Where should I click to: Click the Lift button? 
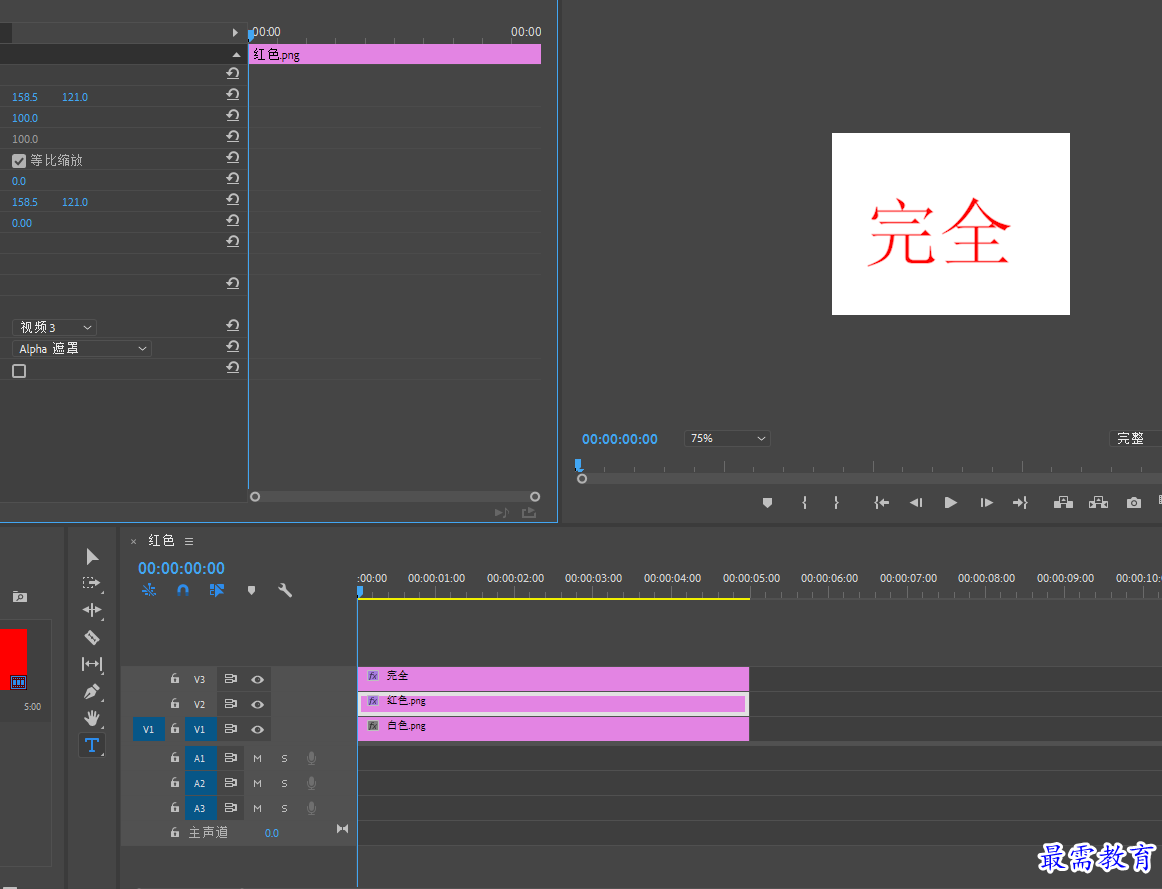pyautogui.click(x=1063, y=502)
